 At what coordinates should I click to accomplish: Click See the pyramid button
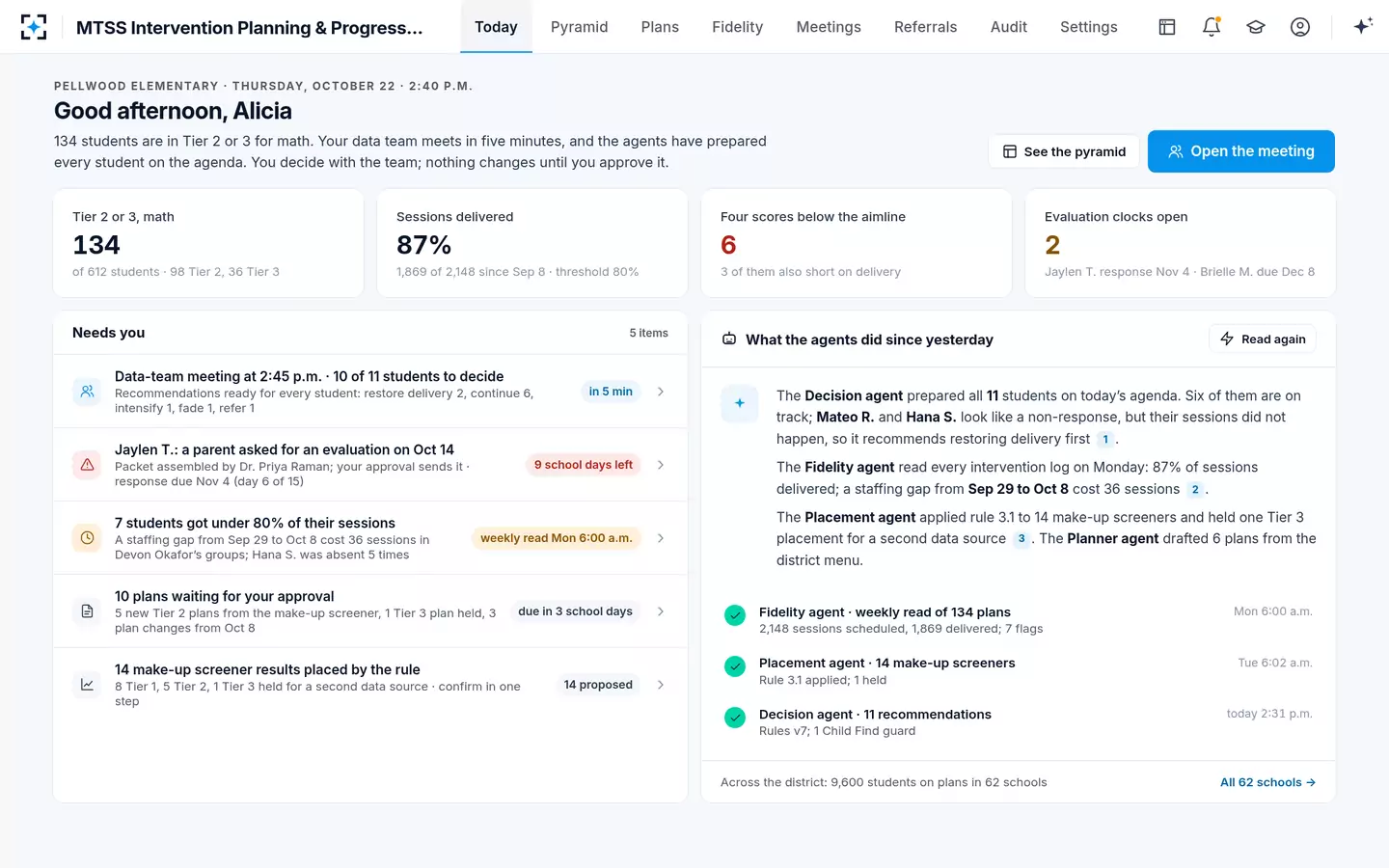1064,151
